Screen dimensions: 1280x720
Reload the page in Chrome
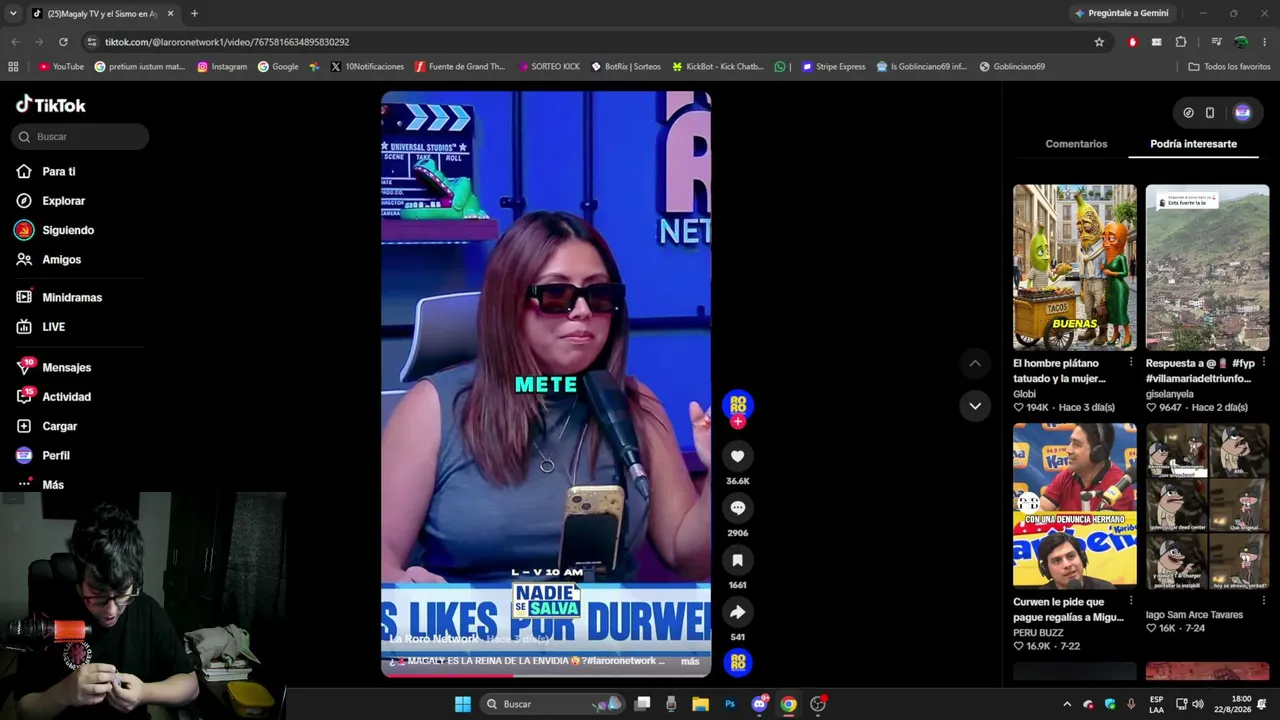[63, 42]
